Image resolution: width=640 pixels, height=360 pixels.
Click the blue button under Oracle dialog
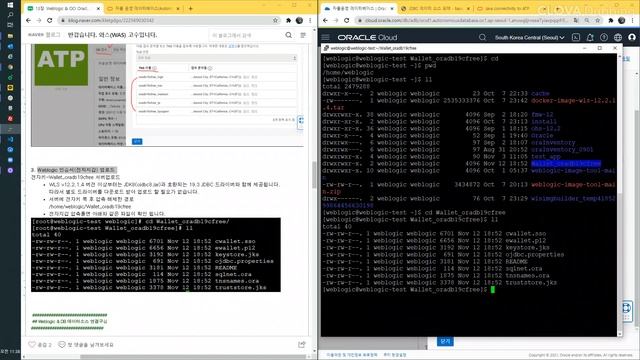pyautogui.click(x=445, y=341)
